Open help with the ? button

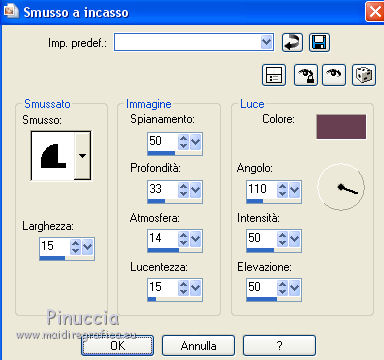click(x=279, y=345)
